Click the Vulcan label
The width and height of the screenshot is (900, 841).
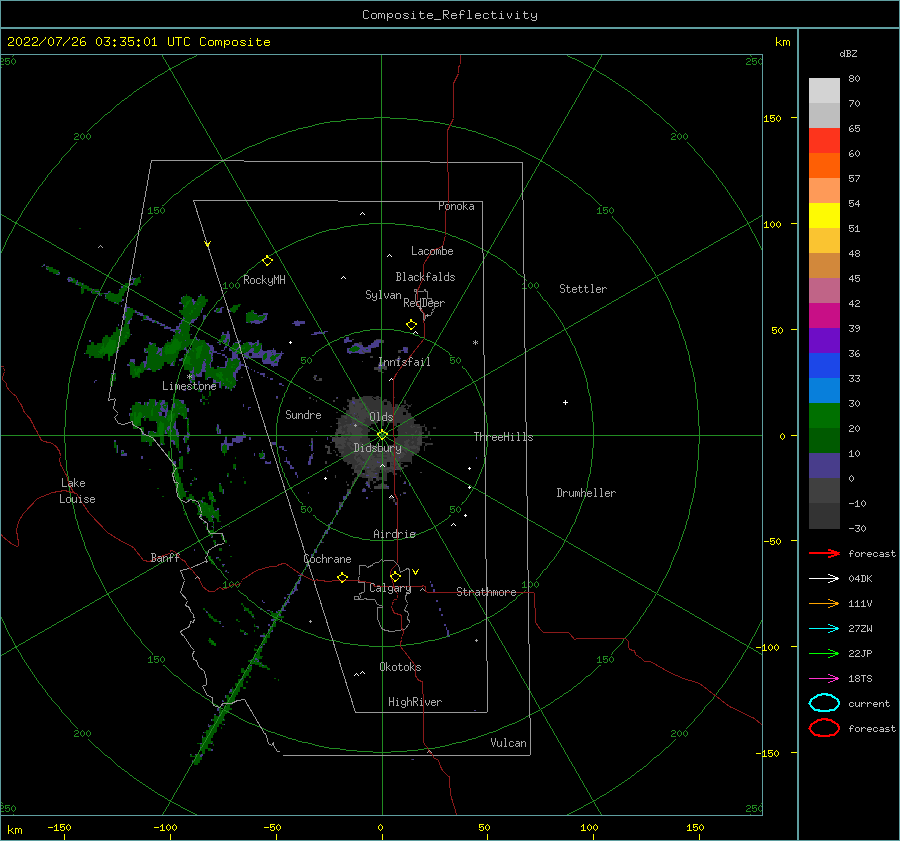coord(509,743)
